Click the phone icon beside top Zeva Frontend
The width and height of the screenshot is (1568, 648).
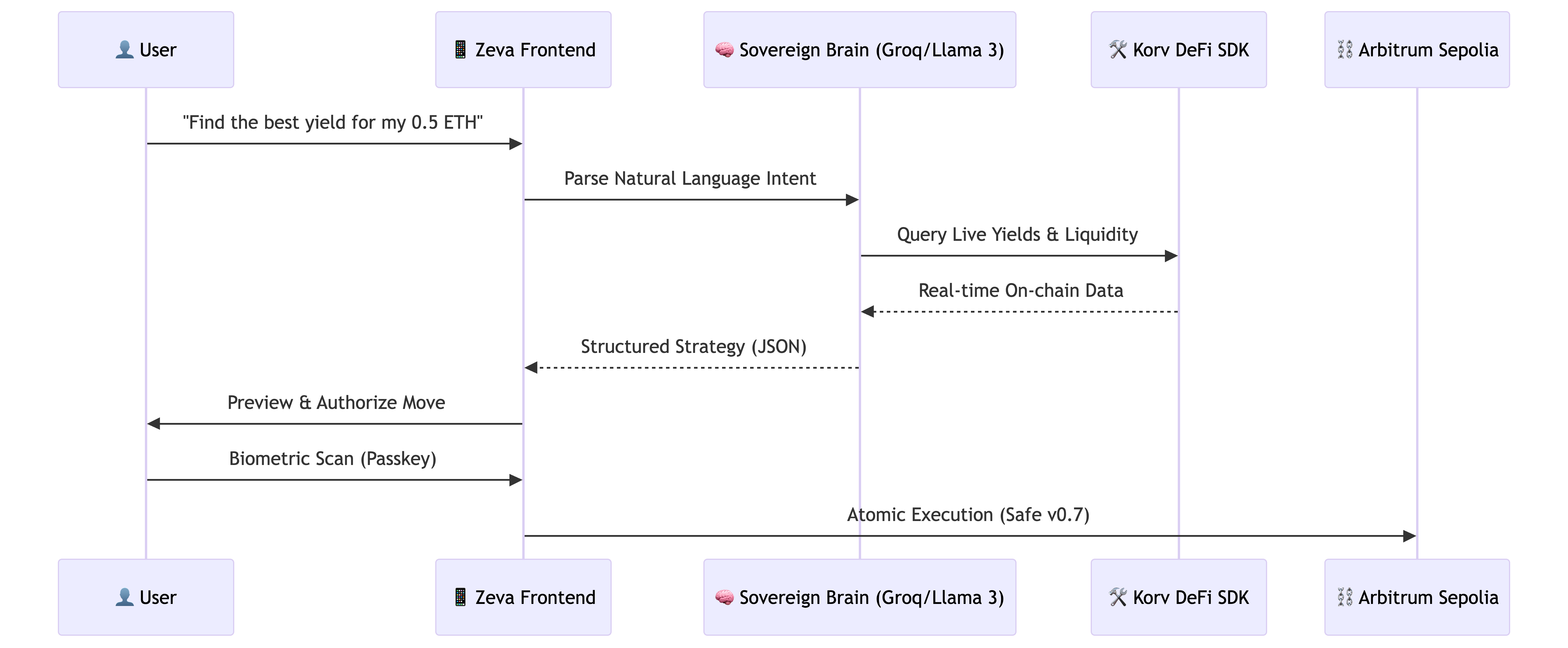tap(460, 49)
